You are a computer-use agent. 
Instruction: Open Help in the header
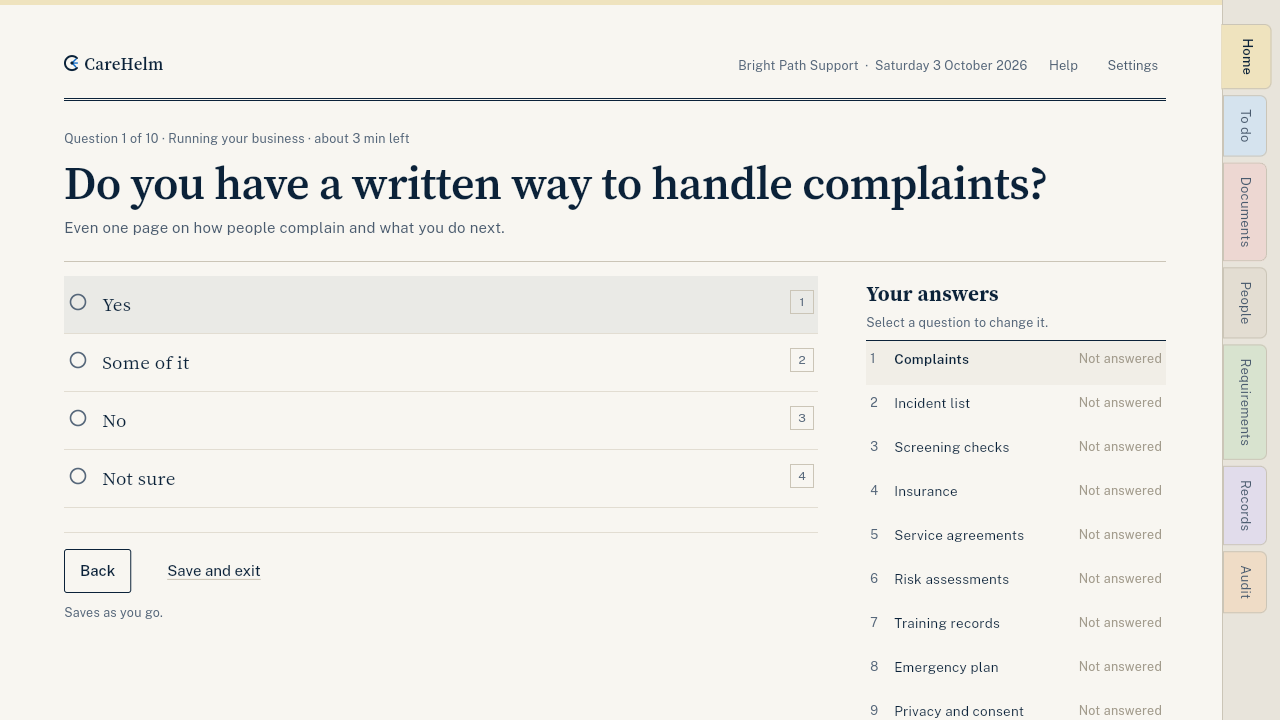[1063, 65]
